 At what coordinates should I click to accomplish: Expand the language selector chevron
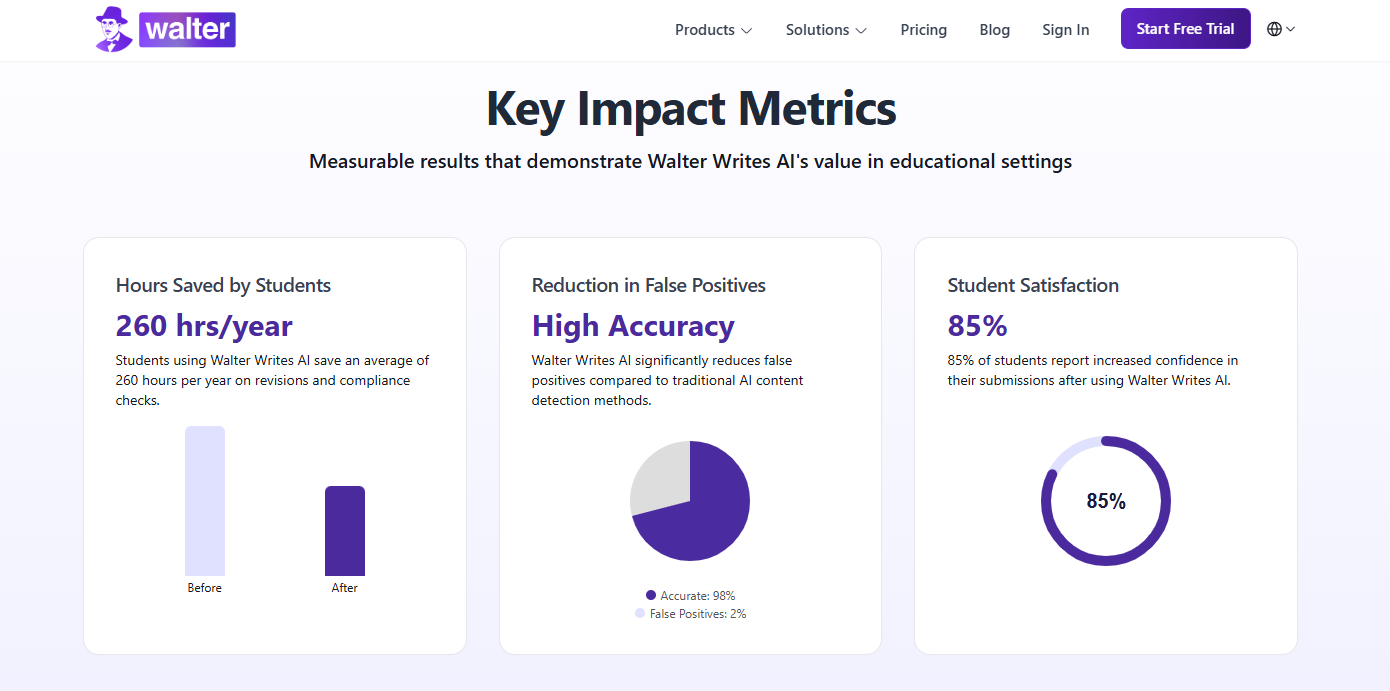tap(1291, 29)
